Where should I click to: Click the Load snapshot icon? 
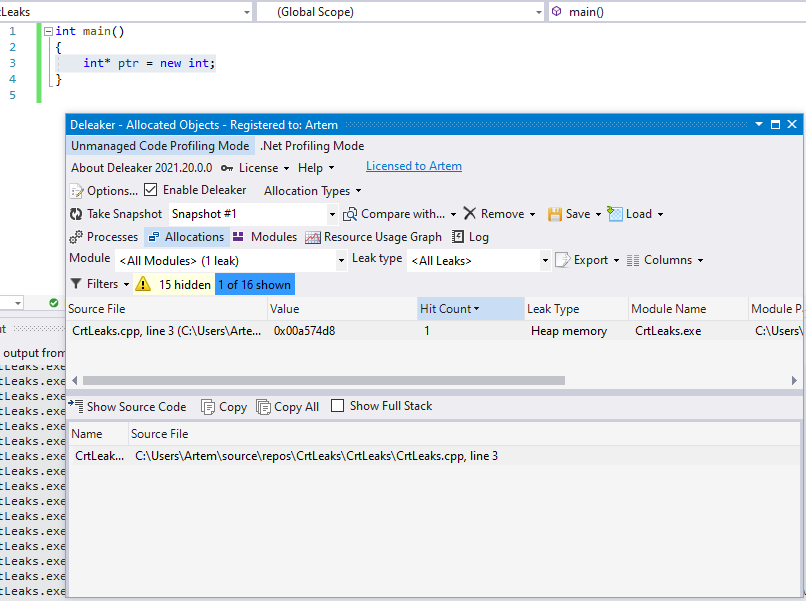click(616, 214)
